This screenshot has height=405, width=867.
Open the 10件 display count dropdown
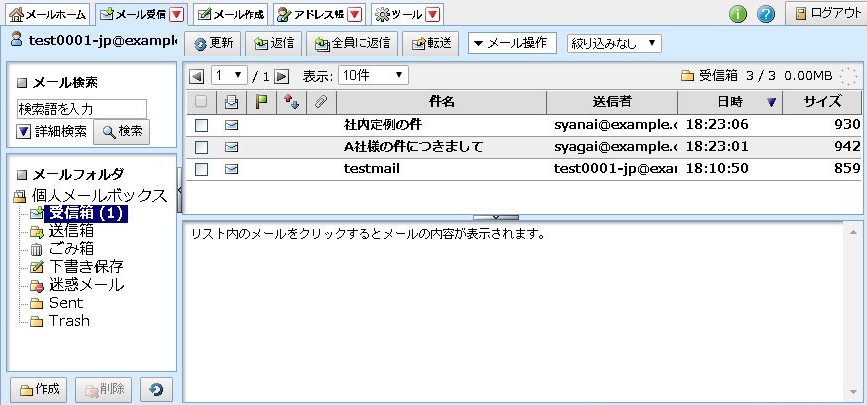372,76
